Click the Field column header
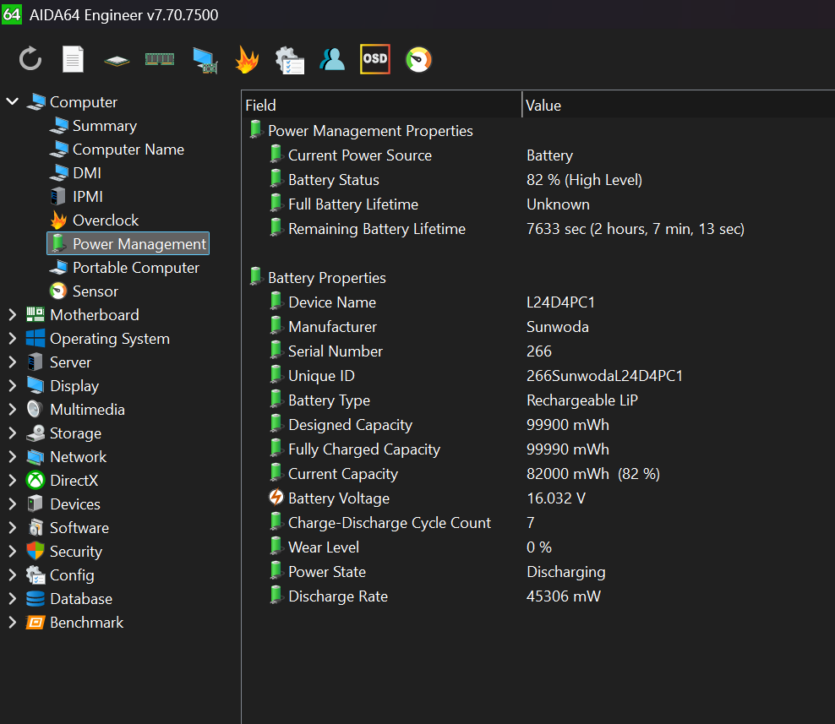This screenshot has width=835, height=724. click(x=382, y=105)
